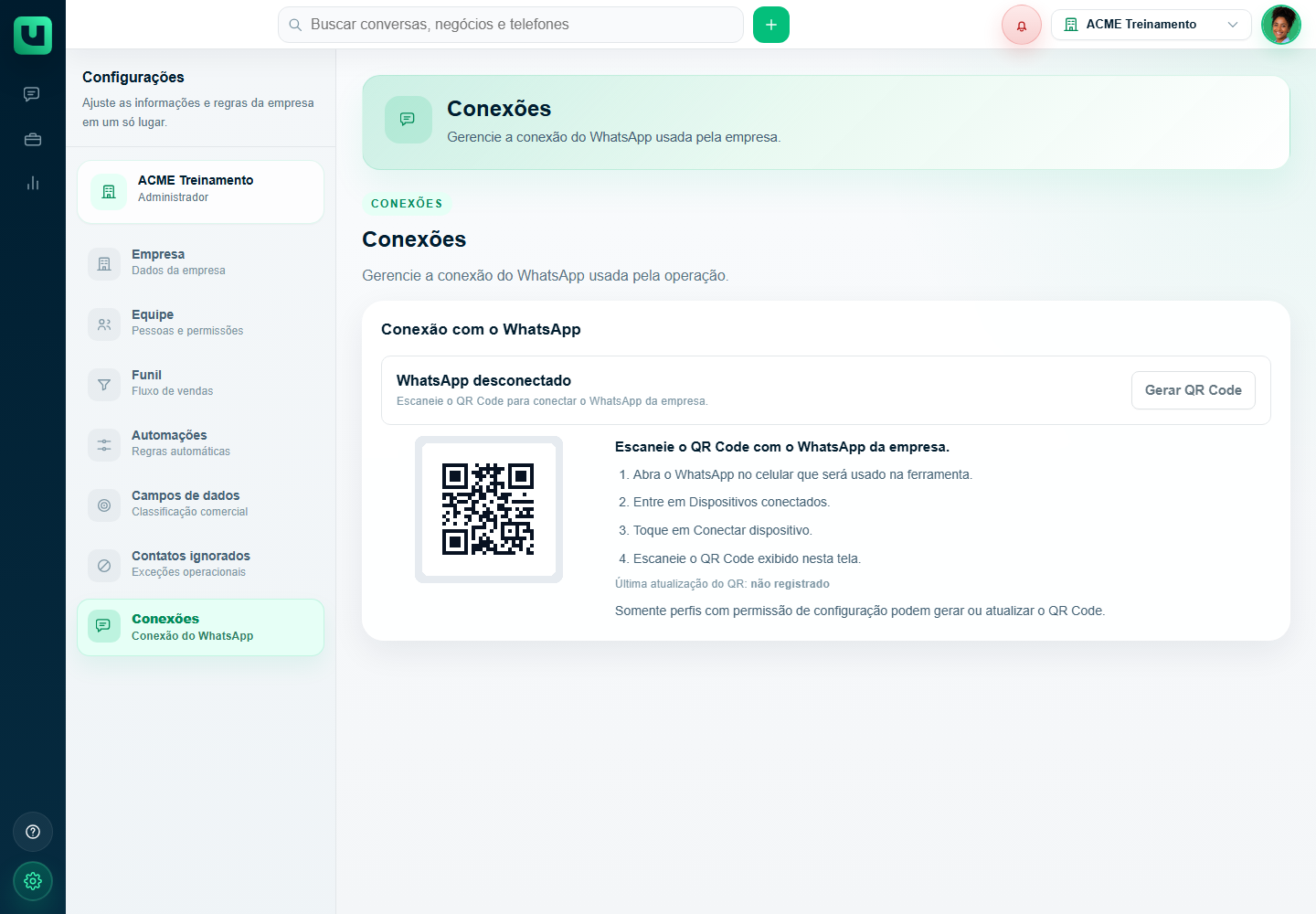
Task: Click the Empresa building icon
Action: [104, 263]
